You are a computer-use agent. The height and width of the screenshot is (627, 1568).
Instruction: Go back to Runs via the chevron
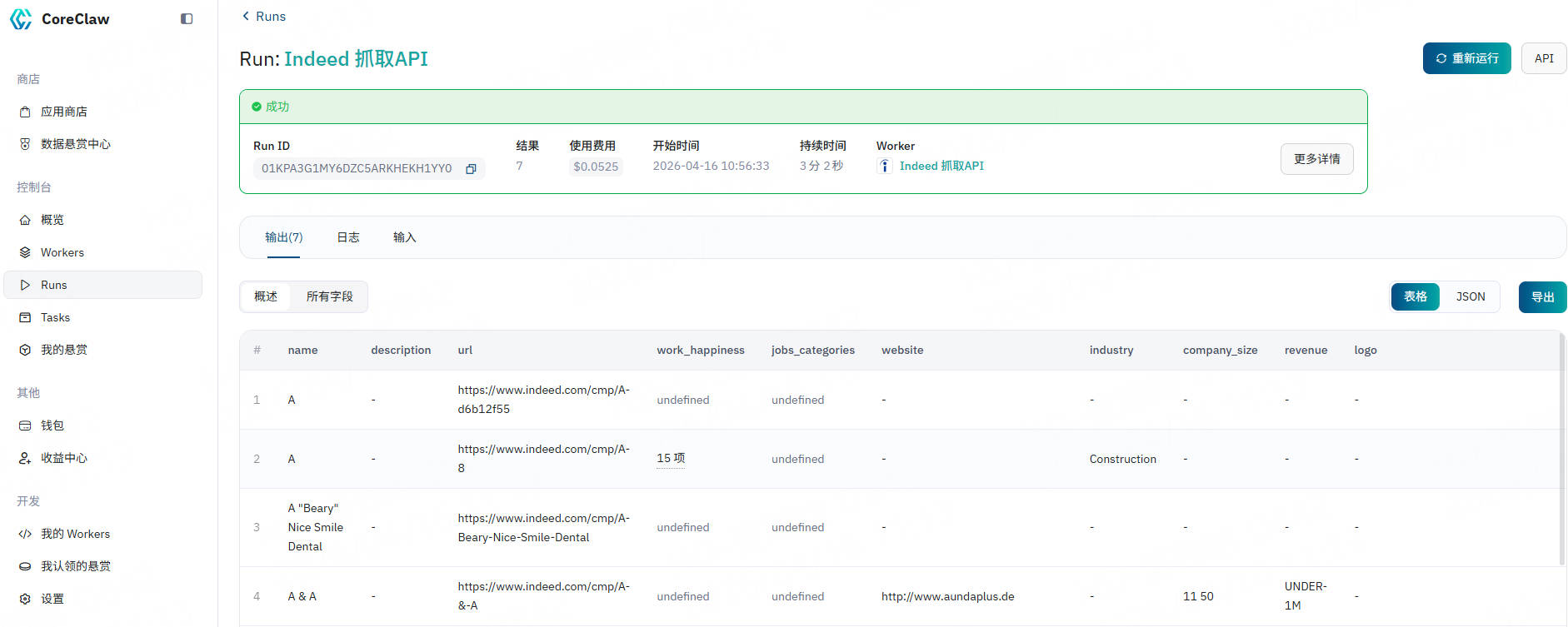click(246, 16)
